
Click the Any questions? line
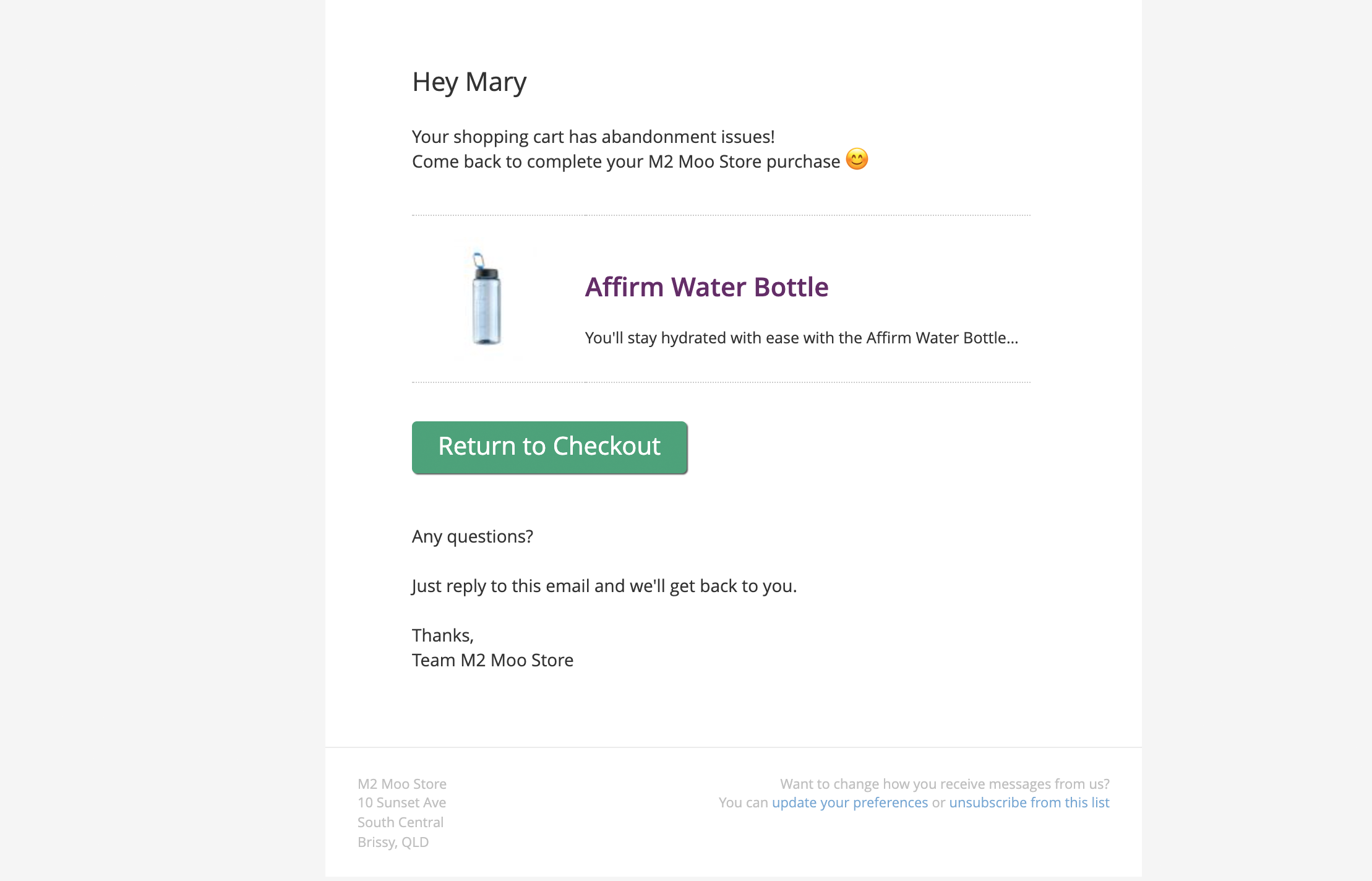coord(473,536)
